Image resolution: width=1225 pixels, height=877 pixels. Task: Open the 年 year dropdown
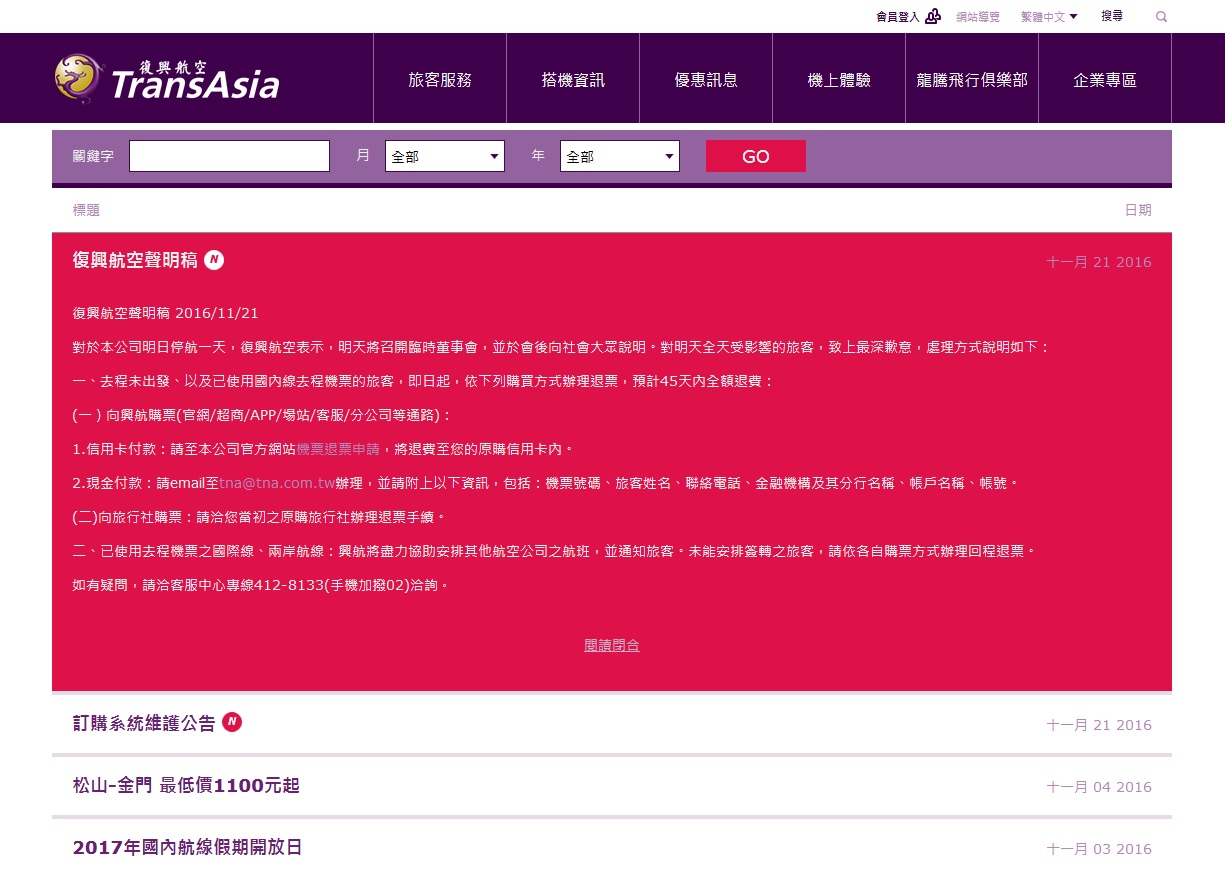click(620, 156)
